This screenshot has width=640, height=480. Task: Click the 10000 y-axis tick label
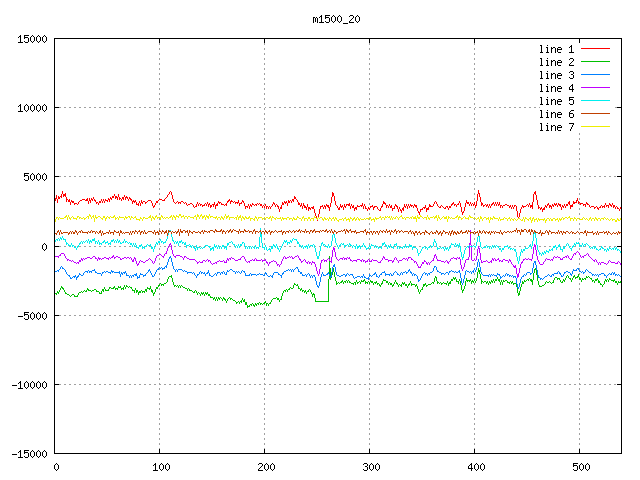(x=32, y=108)
